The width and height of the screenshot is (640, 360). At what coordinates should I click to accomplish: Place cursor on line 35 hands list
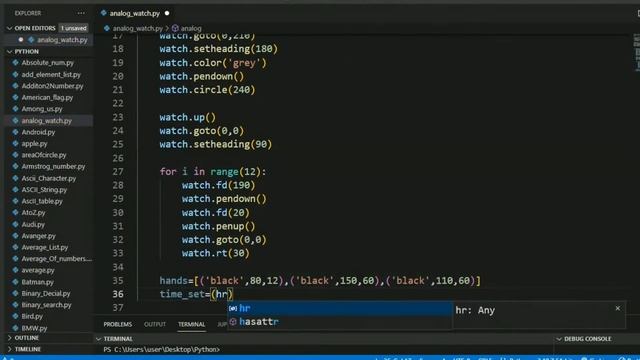[320, 281]
